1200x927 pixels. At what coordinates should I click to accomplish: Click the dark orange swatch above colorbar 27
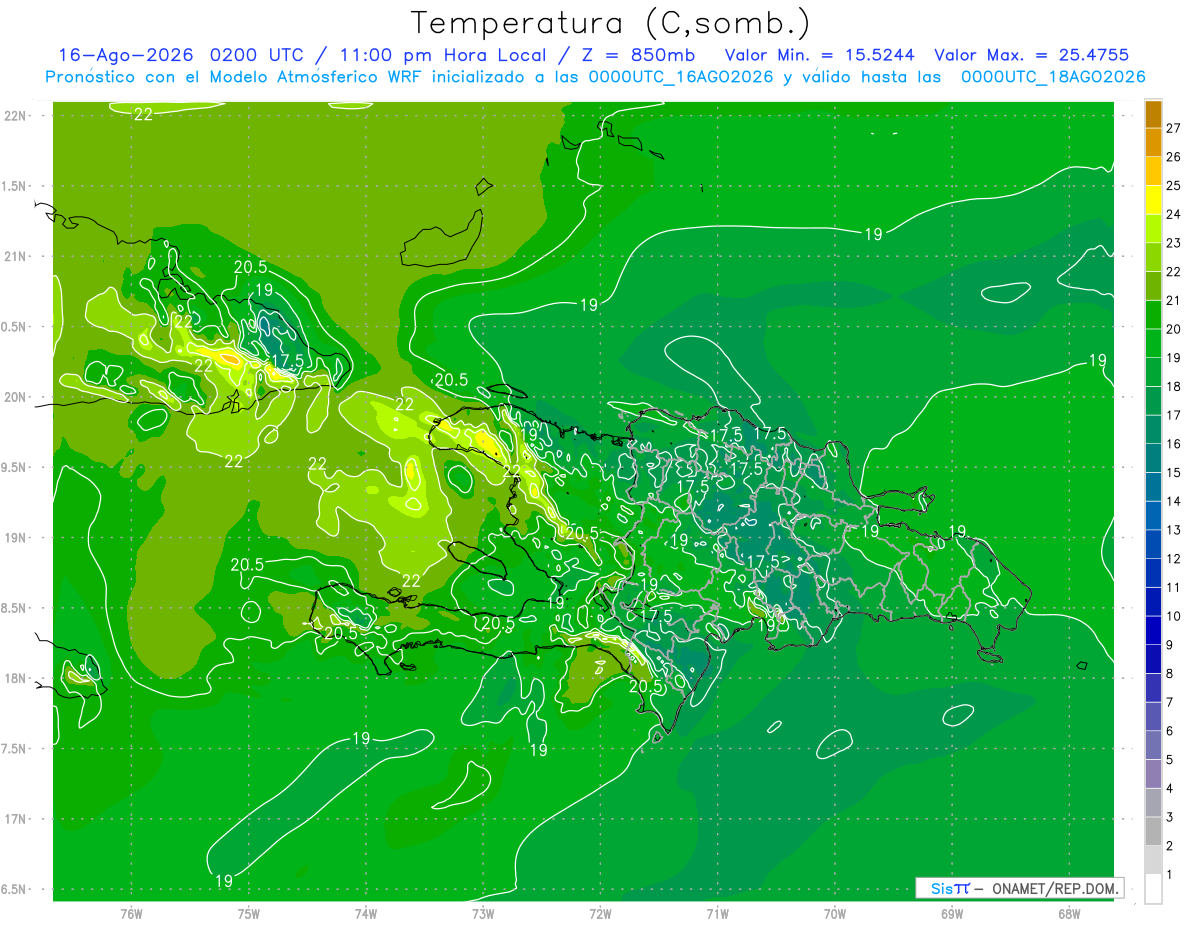[x=1153, y=114]
